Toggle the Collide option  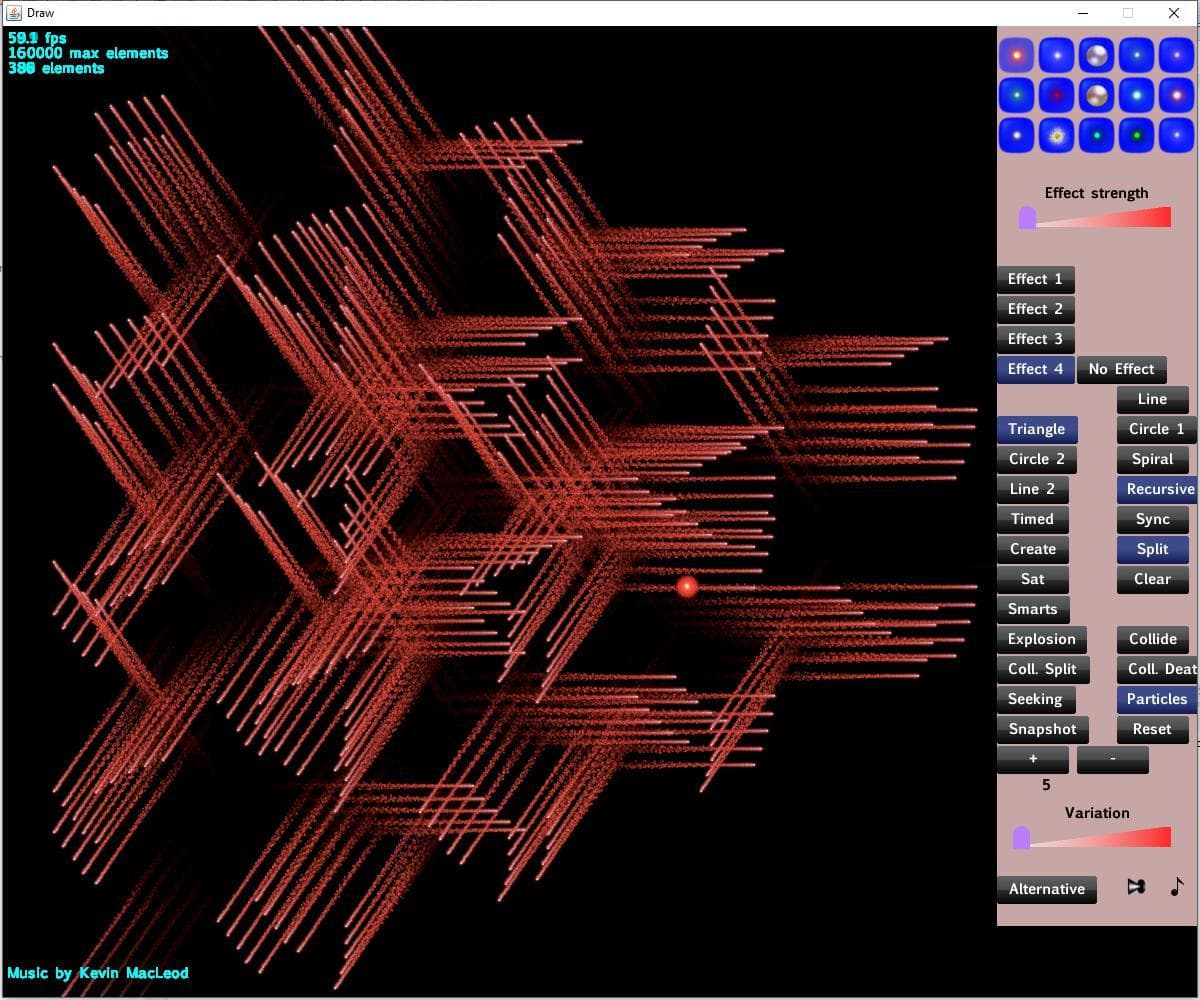click(1152, 639)
